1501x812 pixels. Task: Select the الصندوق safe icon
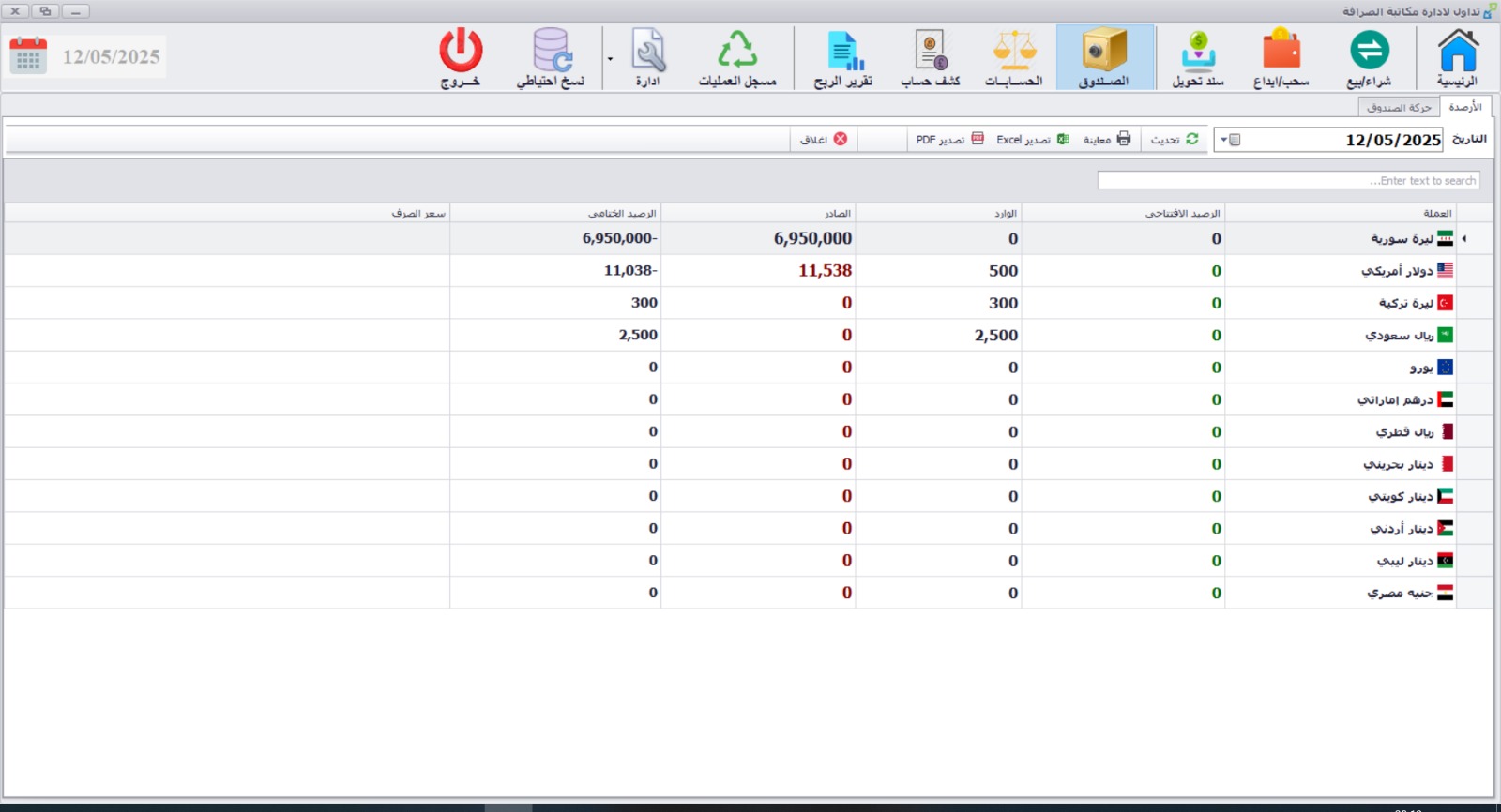(x=1104, y=58)
